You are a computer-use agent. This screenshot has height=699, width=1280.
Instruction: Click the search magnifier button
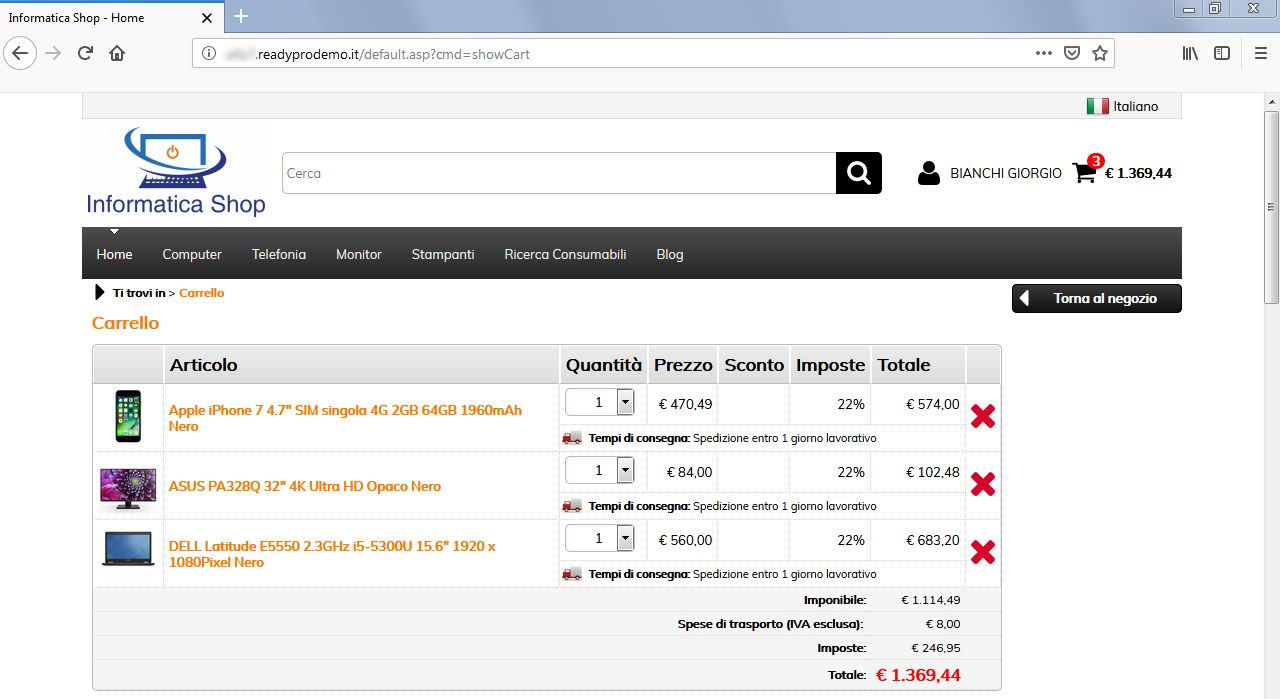(859, 173)
